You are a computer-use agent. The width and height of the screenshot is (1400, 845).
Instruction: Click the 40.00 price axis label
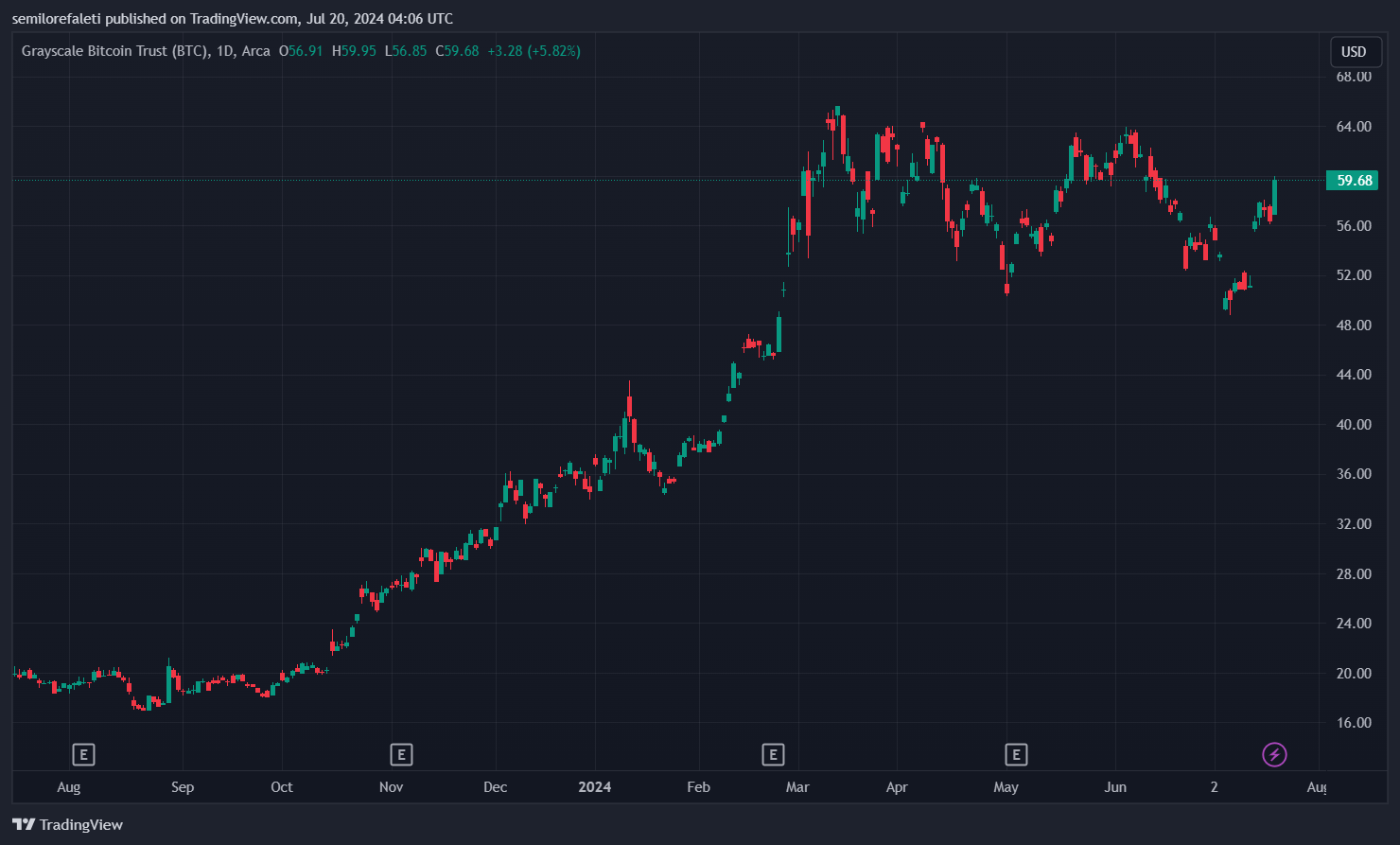click(x=1354, y=425)
